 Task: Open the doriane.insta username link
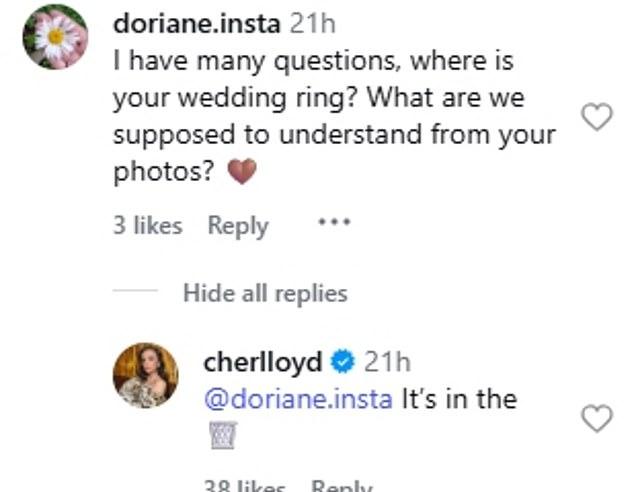197,24
